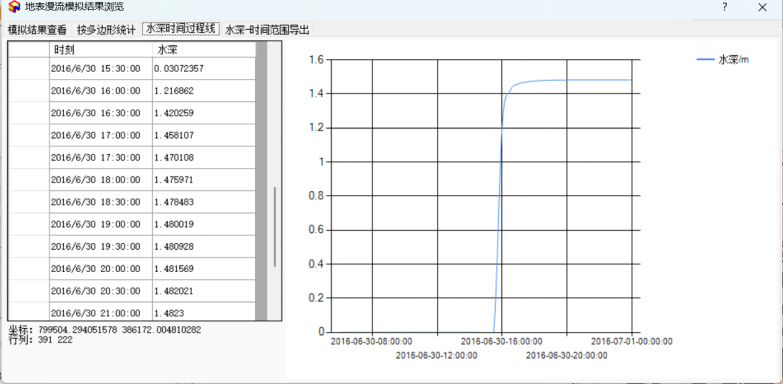Click the application icon in title bar
The image size is (783, 384).
tap(15, 7)
